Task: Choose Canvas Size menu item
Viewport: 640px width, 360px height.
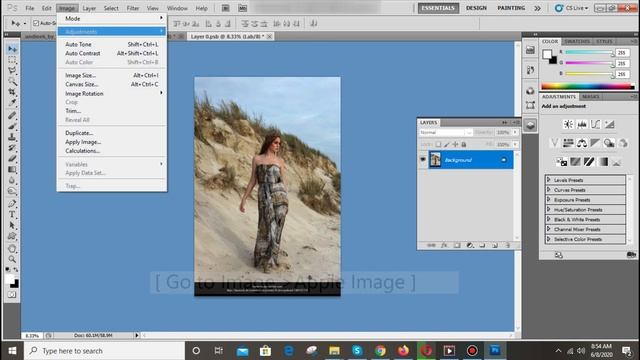Action: (111, 84)
